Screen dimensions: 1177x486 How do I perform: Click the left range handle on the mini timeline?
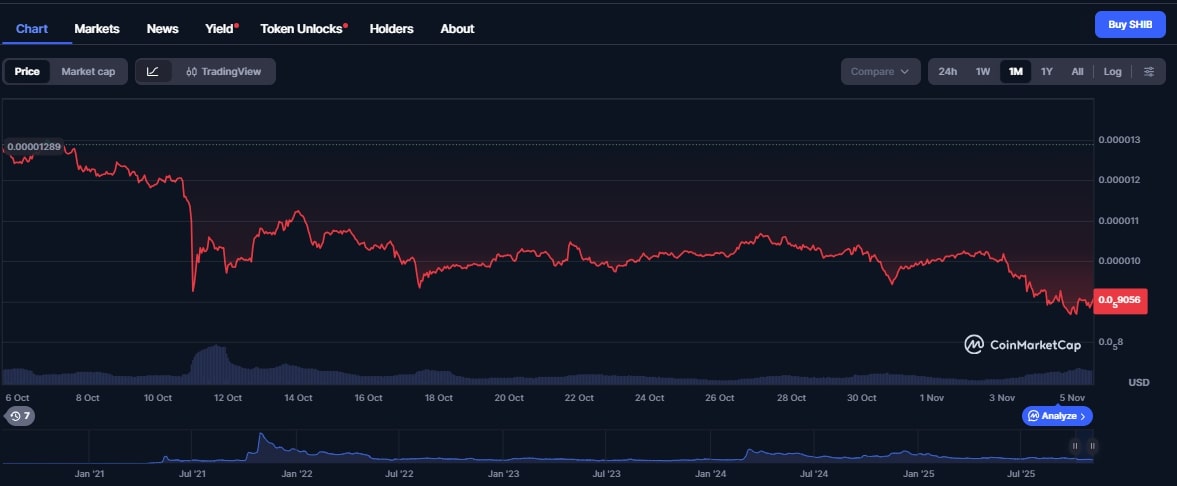(1075, 446)
